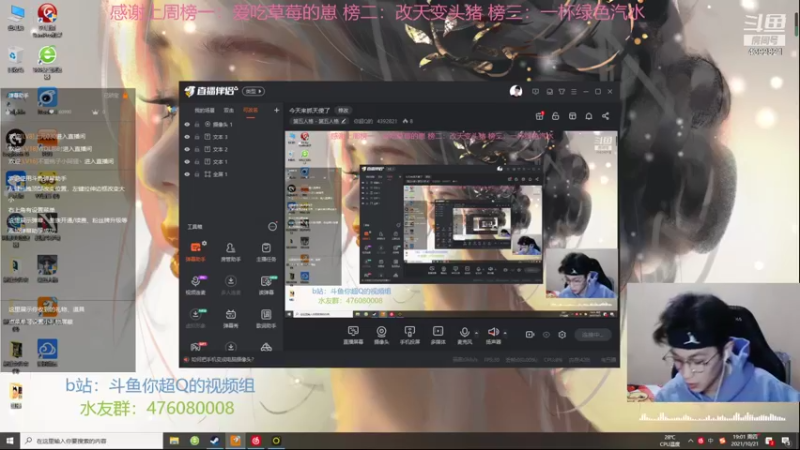800x450 pixels.
Task: Open File Explorer from taskbar
Action: point(174,441)
